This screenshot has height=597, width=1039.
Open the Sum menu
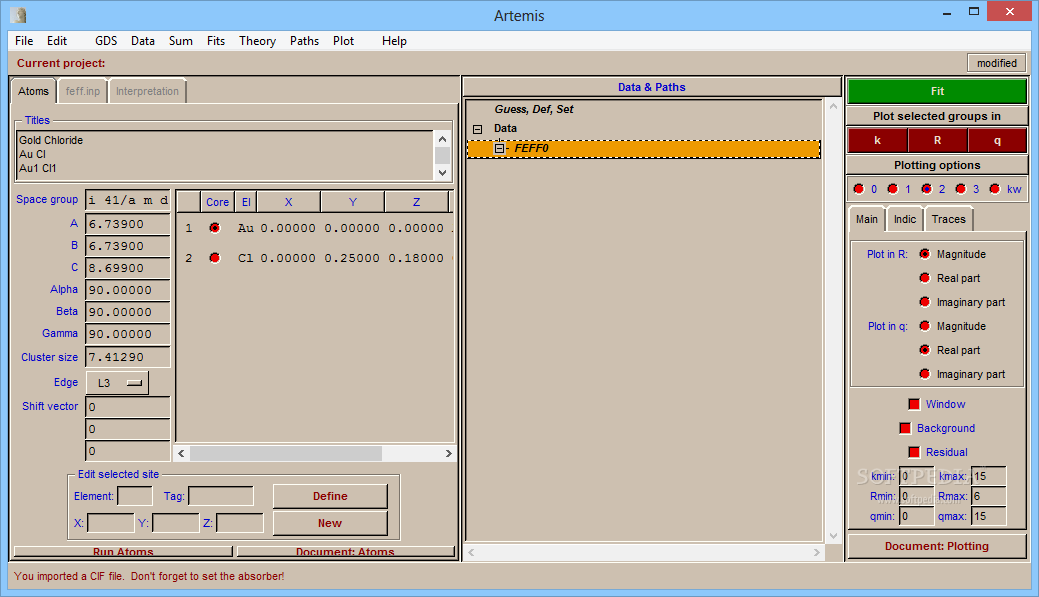click(x=180, y=41)
